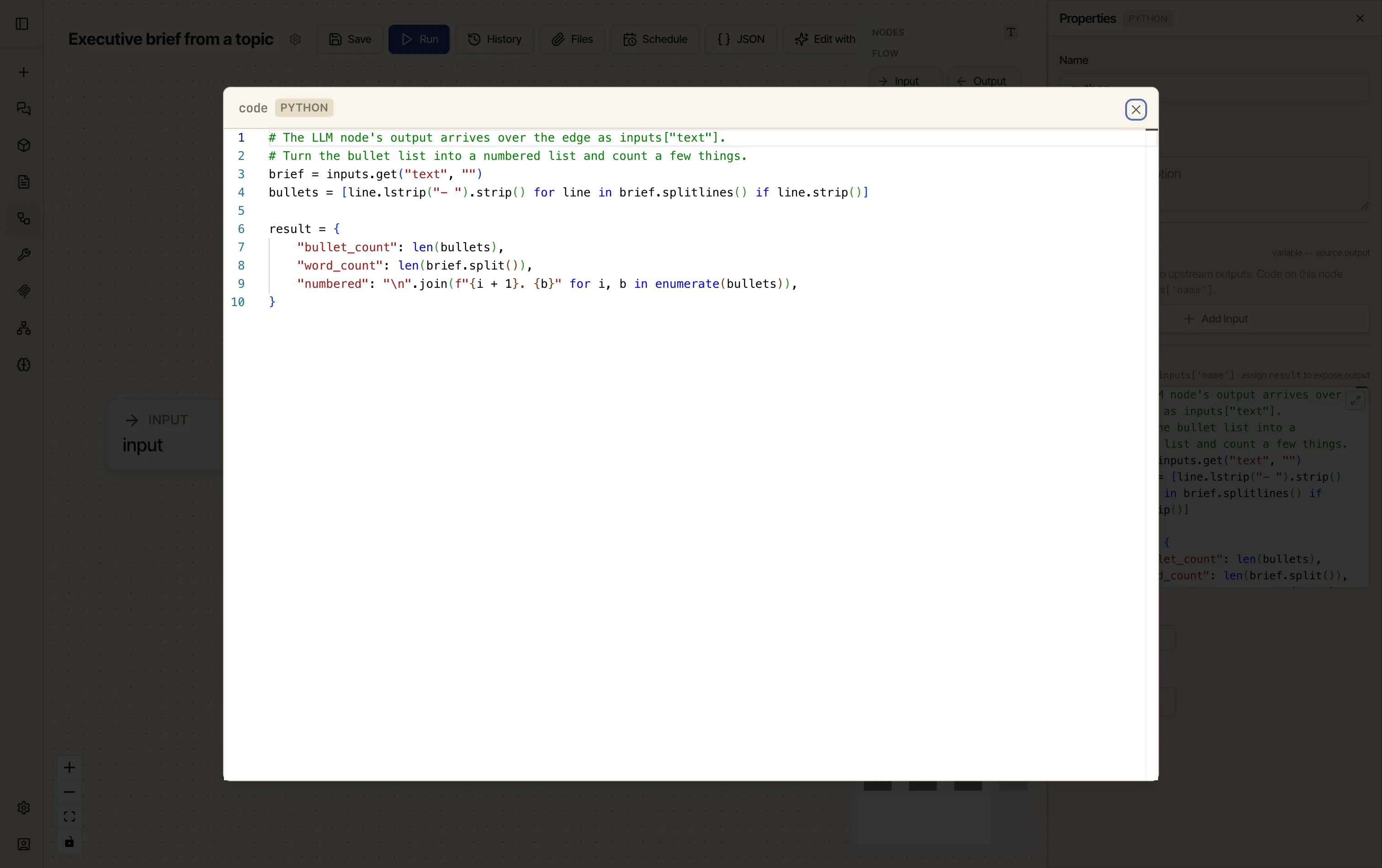The height and width of the screenshot is (868, 1382).
Task: Place cursor on the bullets list comprehension line
Action: tap(569, 193)
